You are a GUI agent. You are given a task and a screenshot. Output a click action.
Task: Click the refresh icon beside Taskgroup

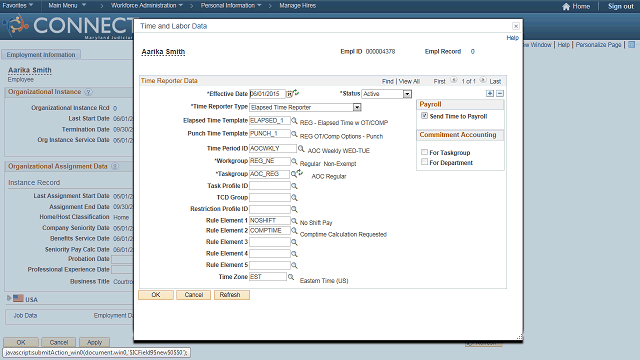(300, 173)
